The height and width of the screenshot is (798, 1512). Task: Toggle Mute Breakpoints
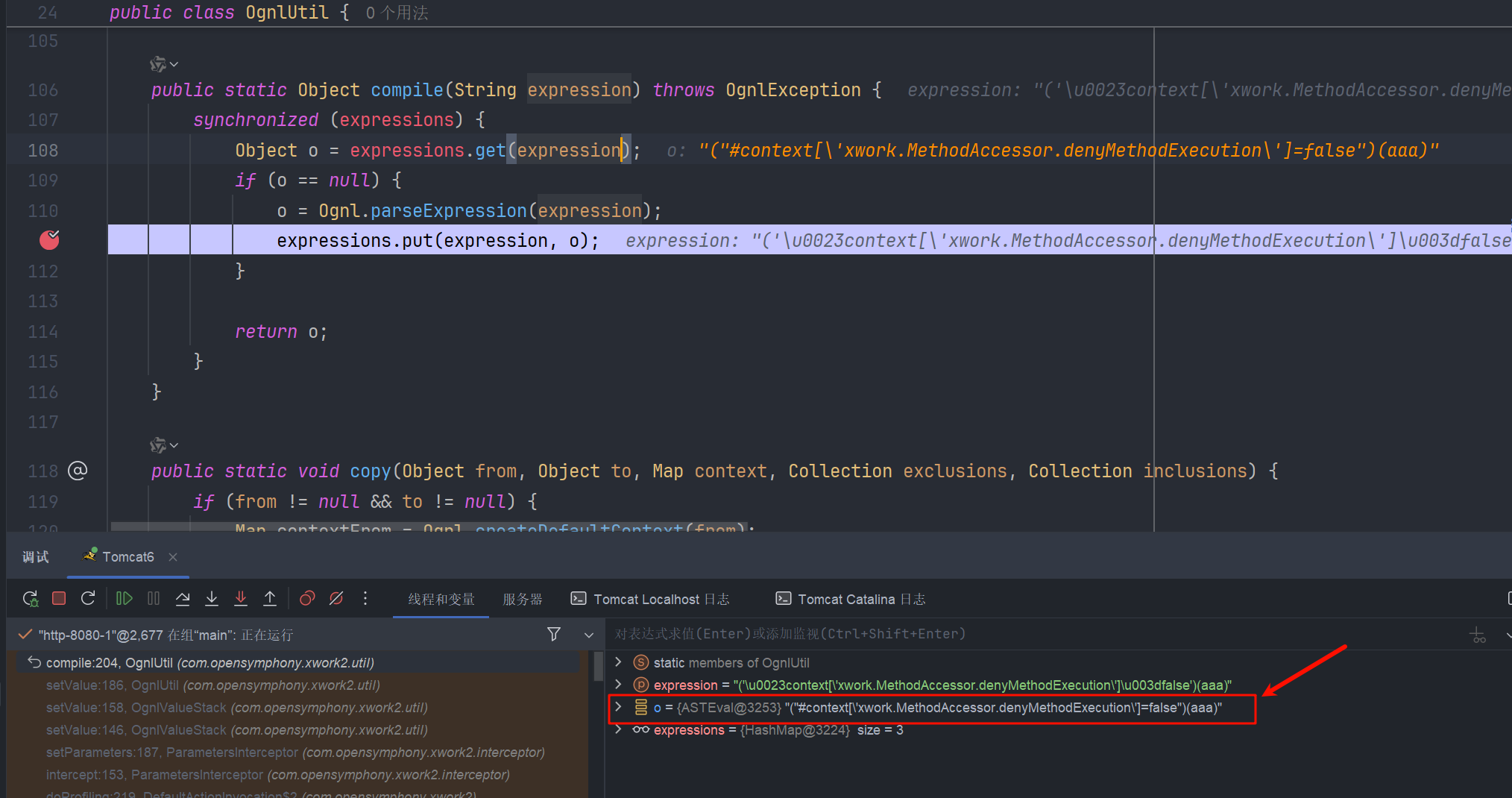(x=336, y=598)
